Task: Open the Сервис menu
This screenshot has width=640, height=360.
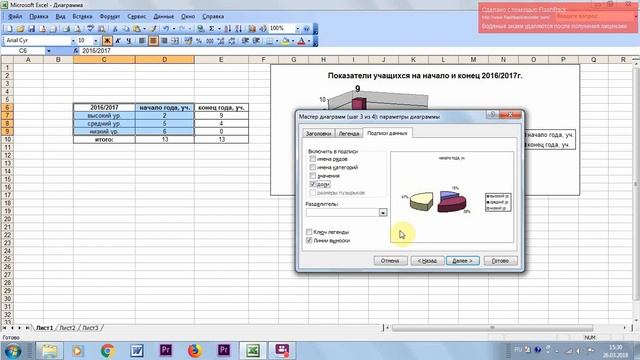Action: 136,17
